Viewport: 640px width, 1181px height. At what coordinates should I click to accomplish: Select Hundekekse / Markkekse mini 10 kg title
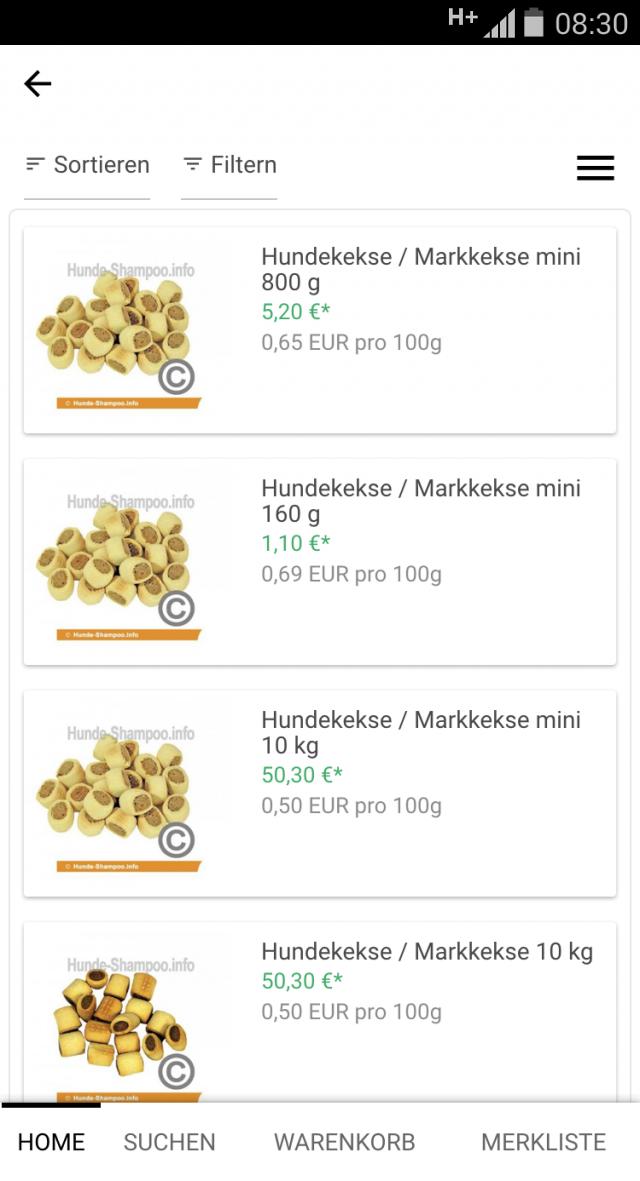click(420, 732)
